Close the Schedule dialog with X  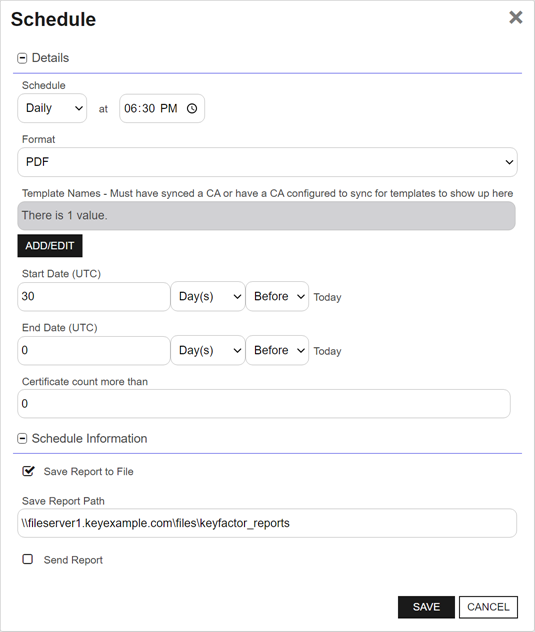click(x=516, y=17)
